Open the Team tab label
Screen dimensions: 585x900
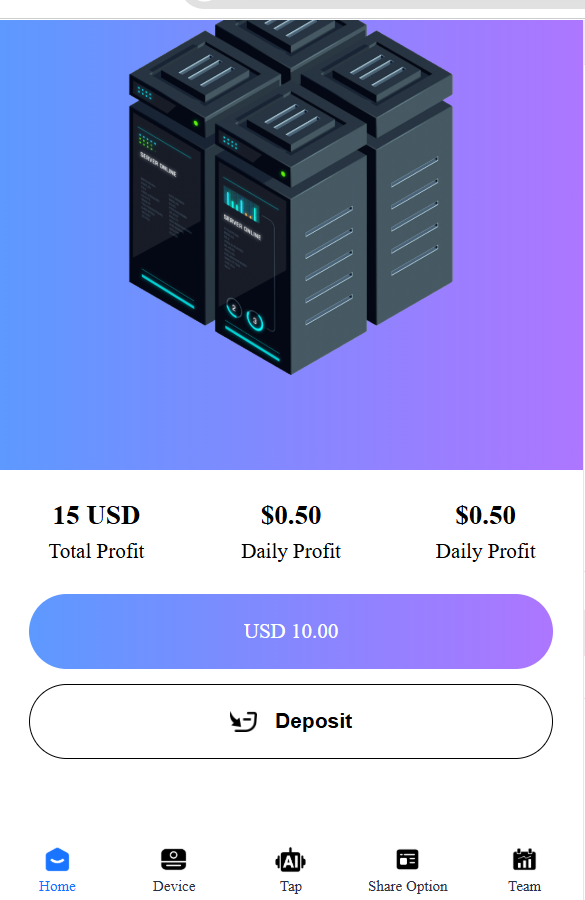coord(524,886)
